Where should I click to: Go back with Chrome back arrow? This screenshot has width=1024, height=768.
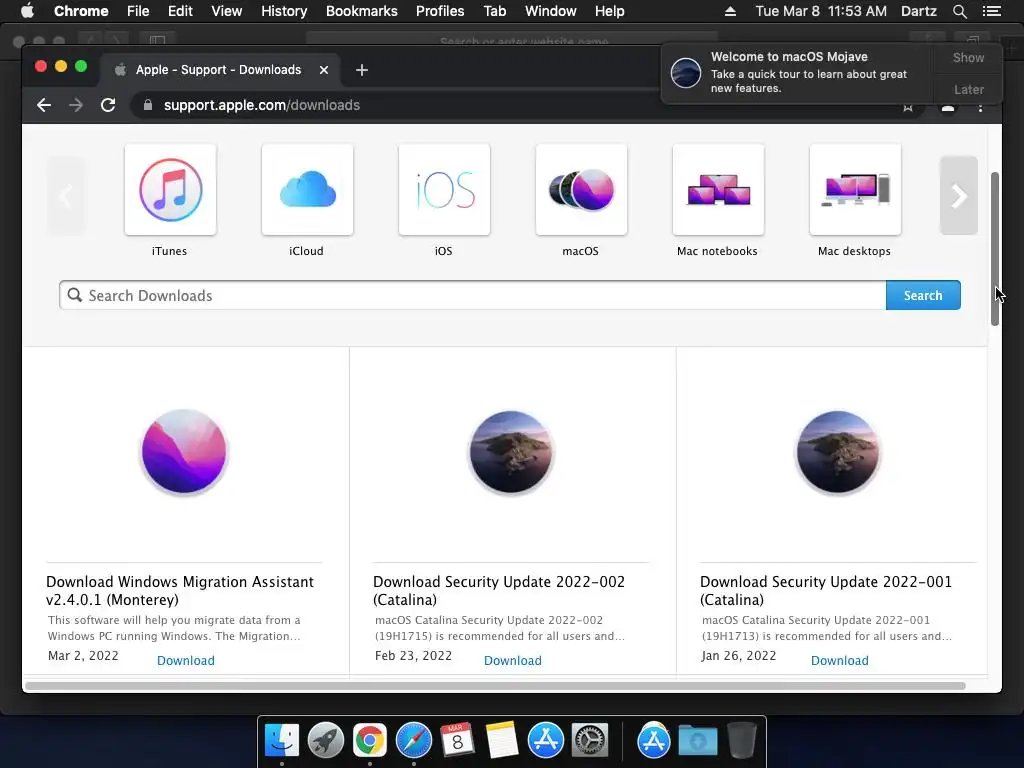[x=44, y=105]
